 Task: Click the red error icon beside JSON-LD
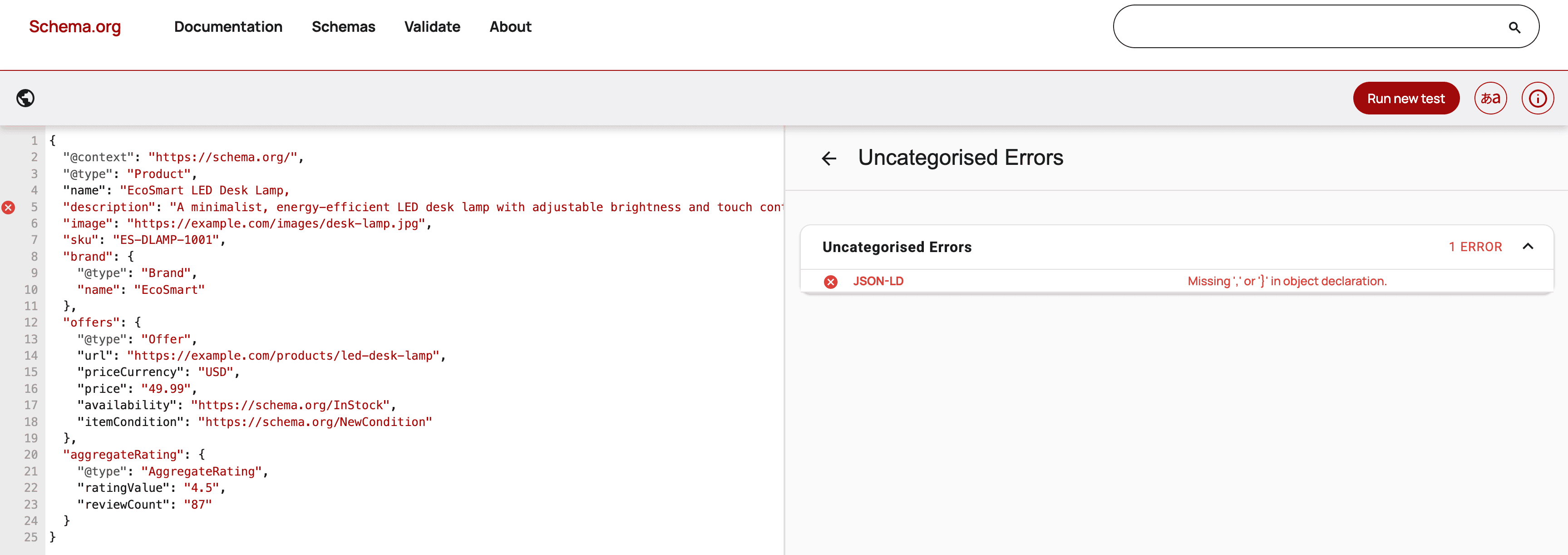(830, 282)
